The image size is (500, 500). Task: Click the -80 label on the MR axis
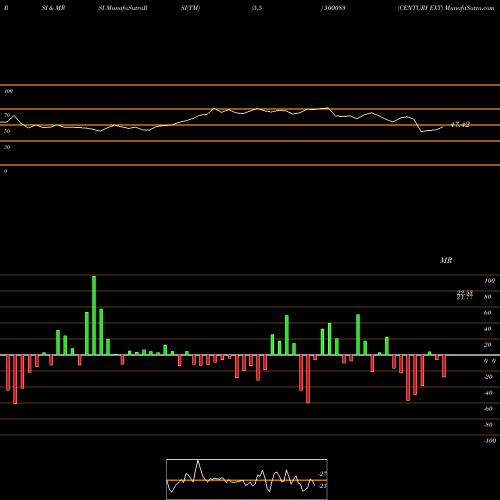[x=488, y=425]
